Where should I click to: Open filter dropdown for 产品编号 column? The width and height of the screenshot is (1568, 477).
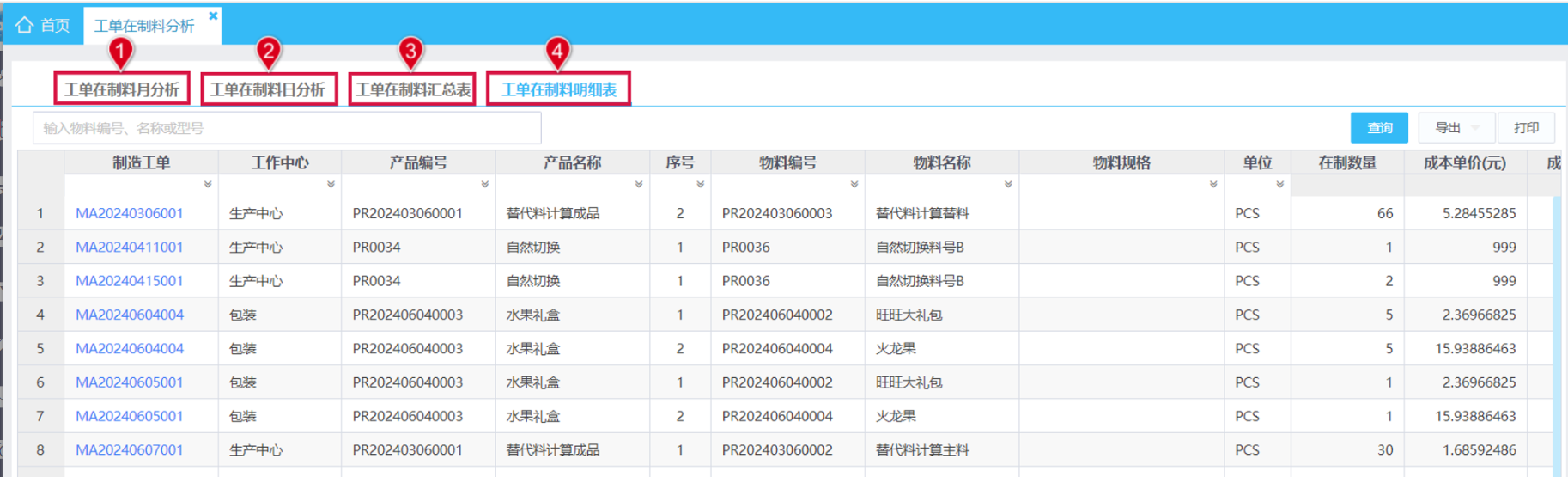coord(485,185)
